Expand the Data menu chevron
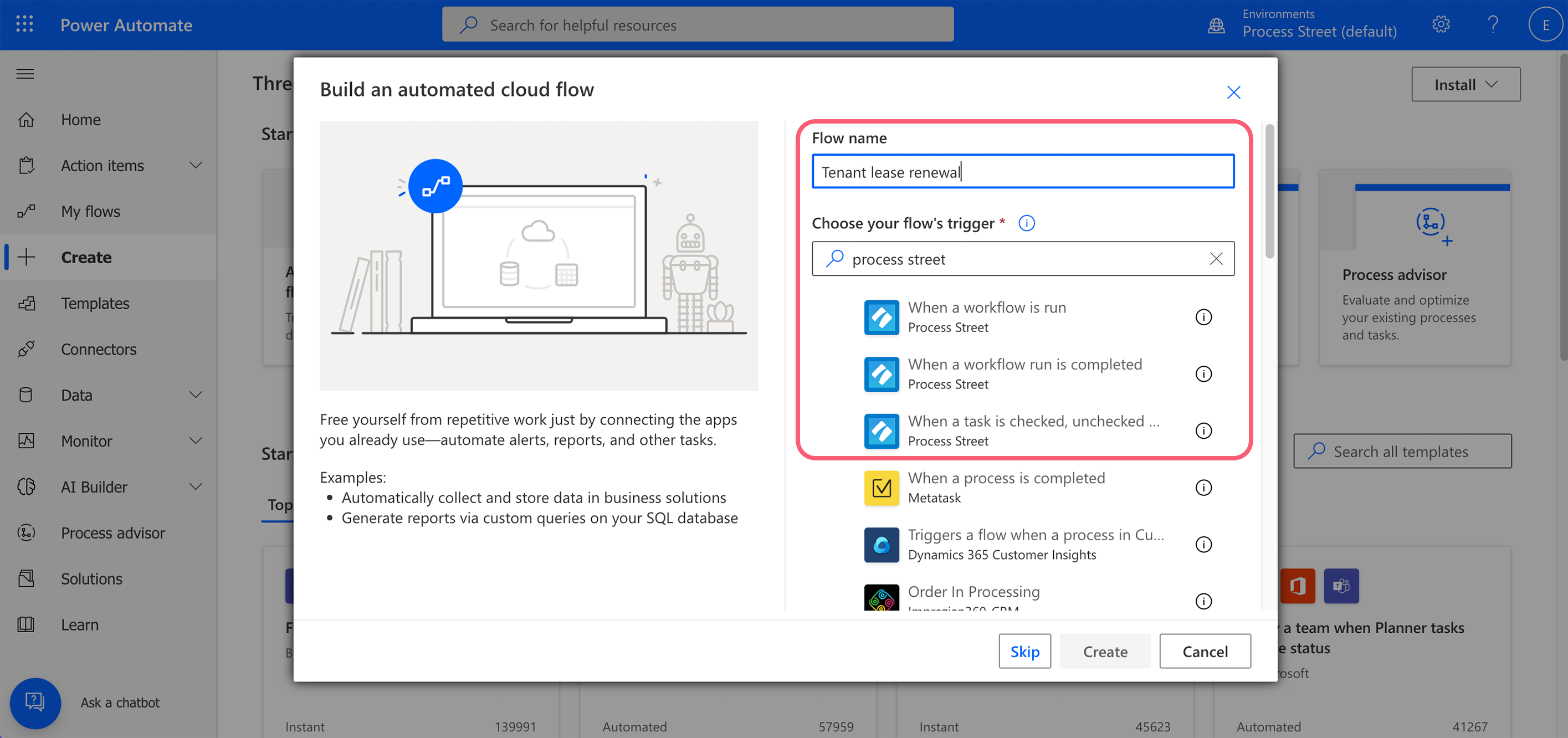 [x=196, y=394]
